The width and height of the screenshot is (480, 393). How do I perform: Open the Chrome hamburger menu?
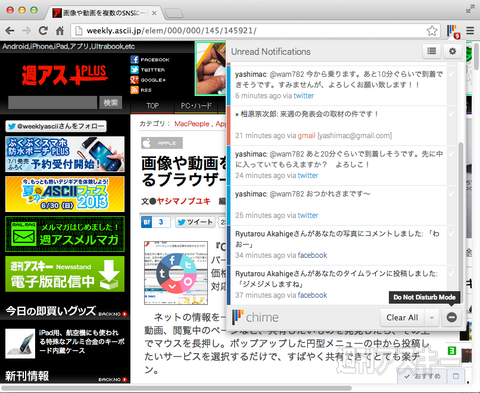pyautogui.click(x=470, y=31)
